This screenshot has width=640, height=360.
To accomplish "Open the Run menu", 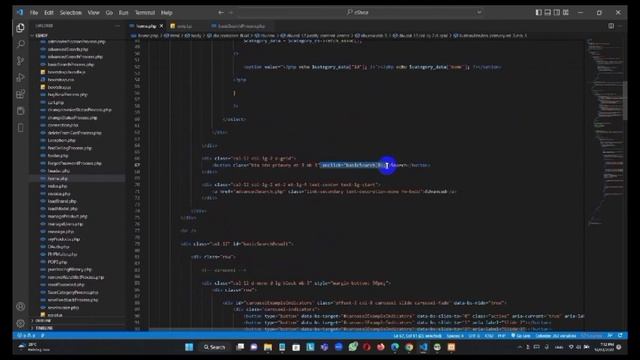I will (x=123, y=13).
